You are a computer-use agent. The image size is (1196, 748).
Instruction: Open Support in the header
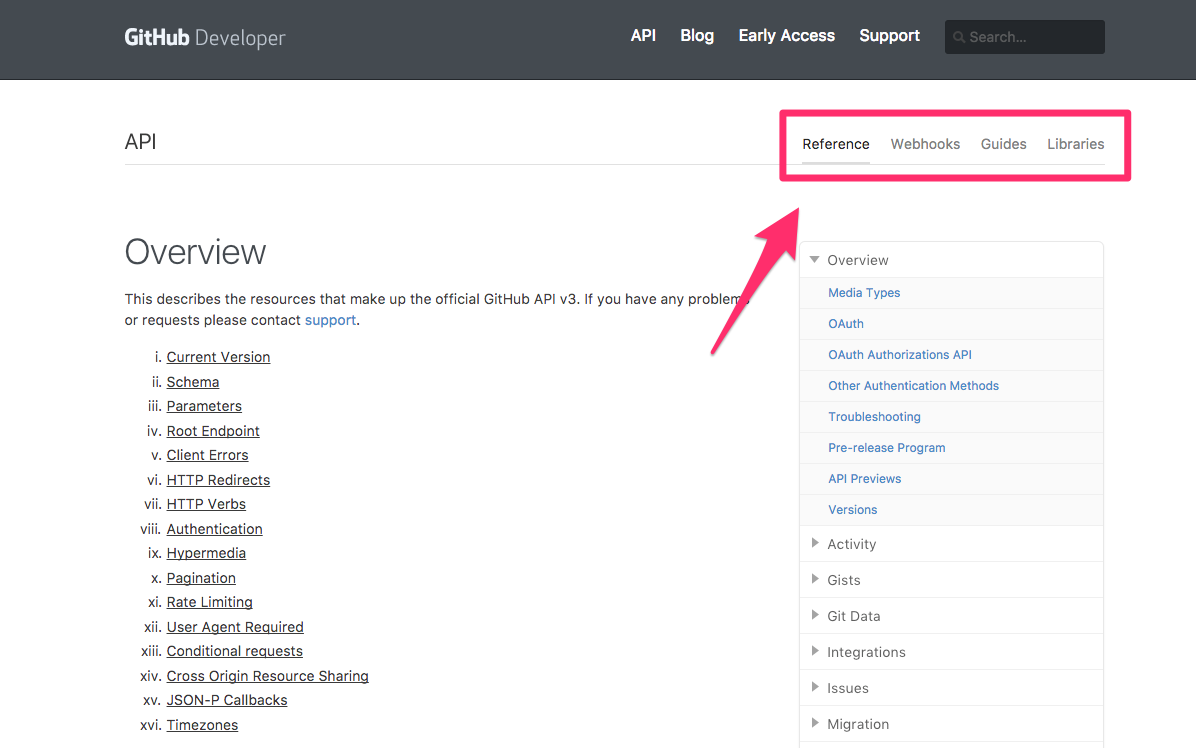tap(889, 36)
